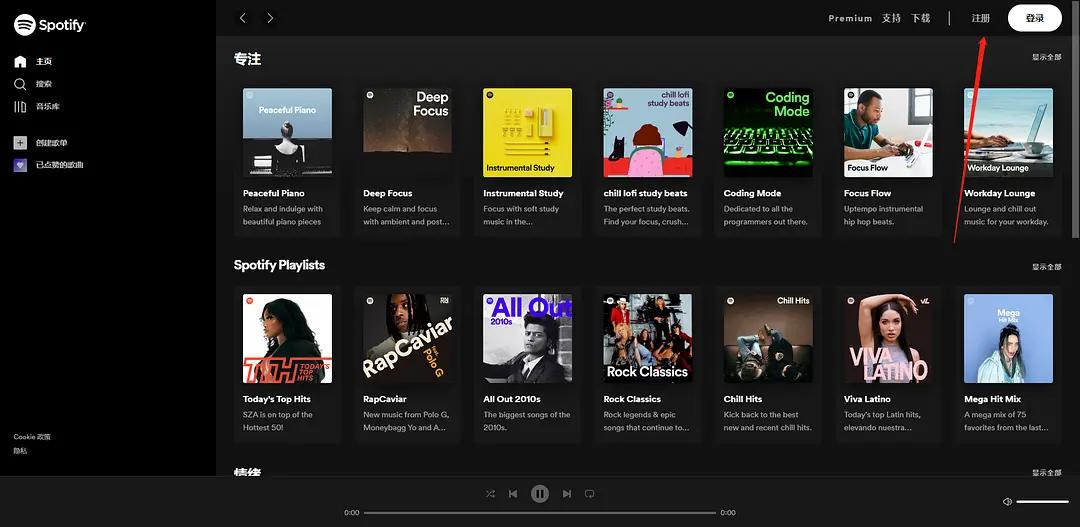The image size is (1080, 527).
Task: Toggle the repeat button
Action: point(590,494)
